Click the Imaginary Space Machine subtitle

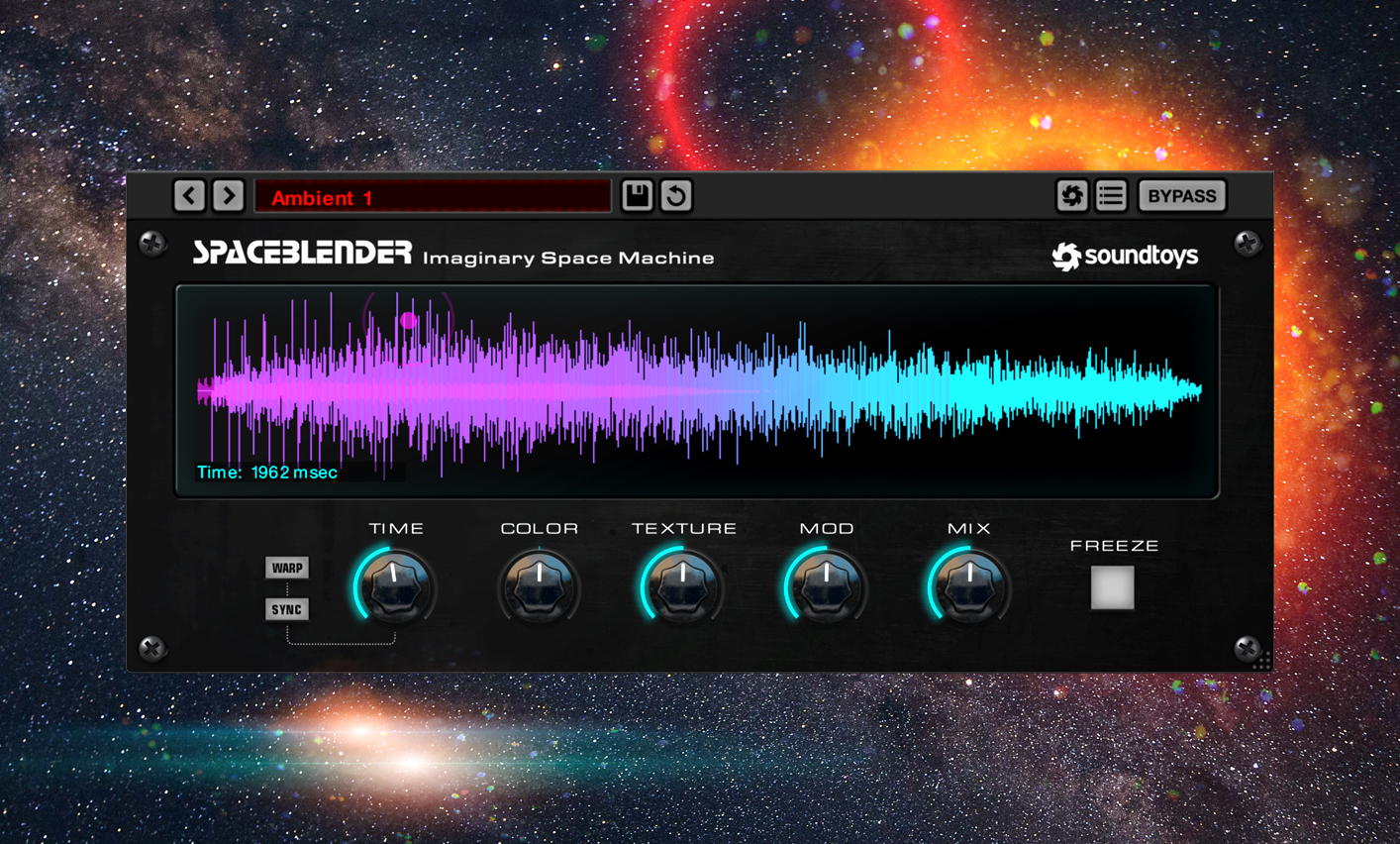(x=568, y=259)
